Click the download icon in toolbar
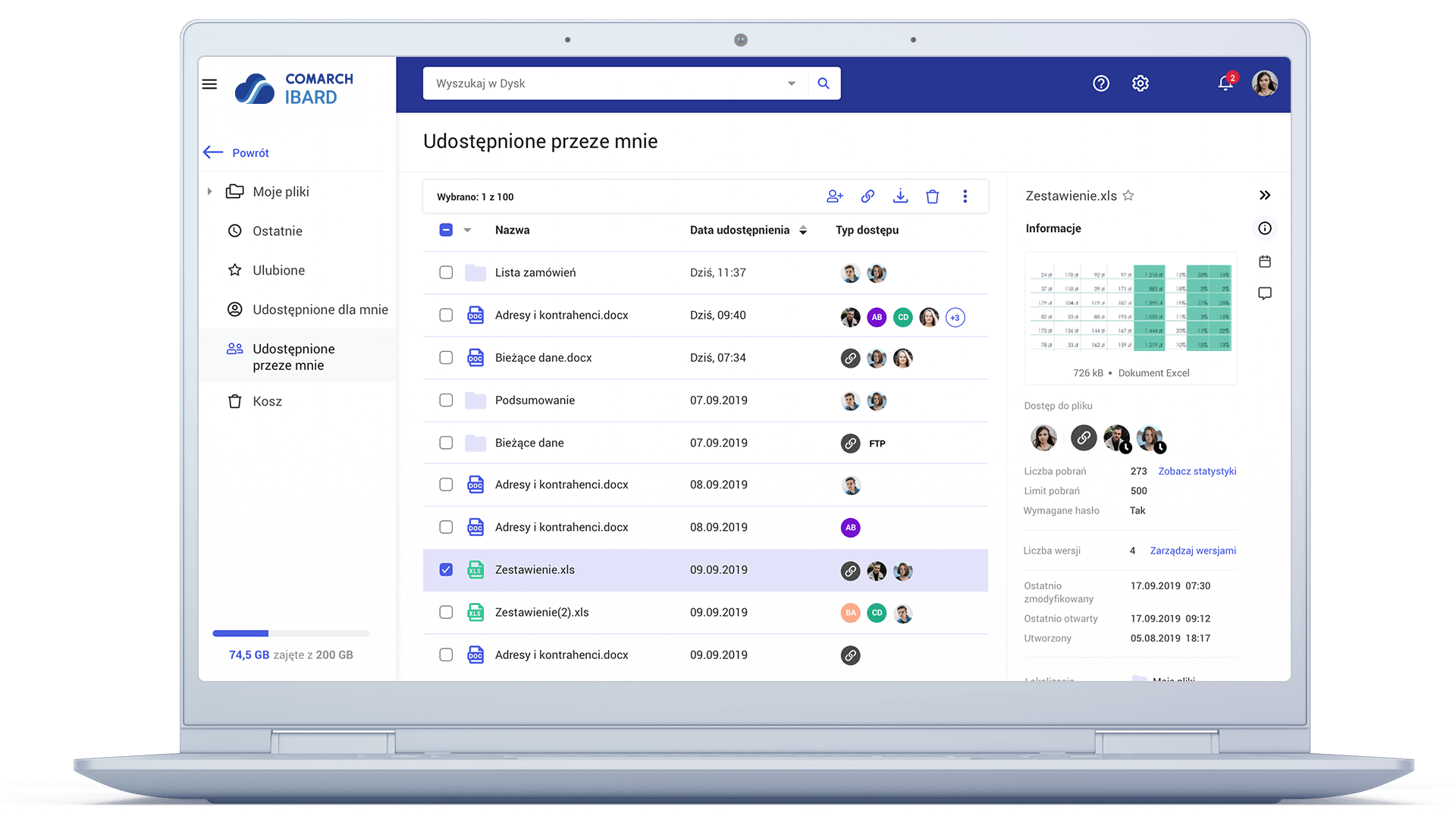 [900, 196]
